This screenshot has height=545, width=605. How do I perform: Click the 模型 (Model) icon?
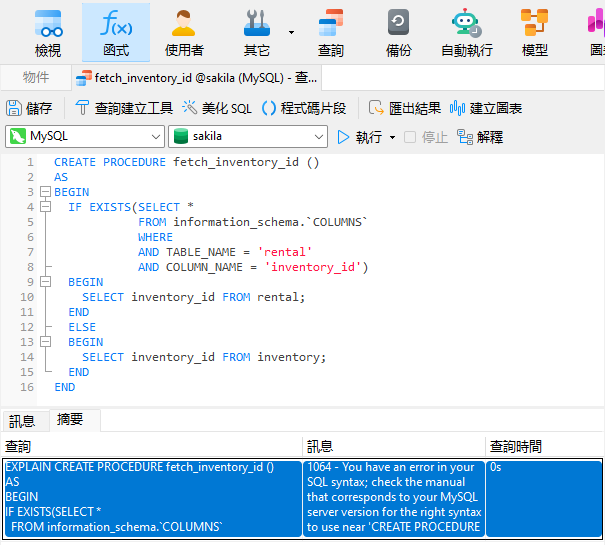point(535,32)
